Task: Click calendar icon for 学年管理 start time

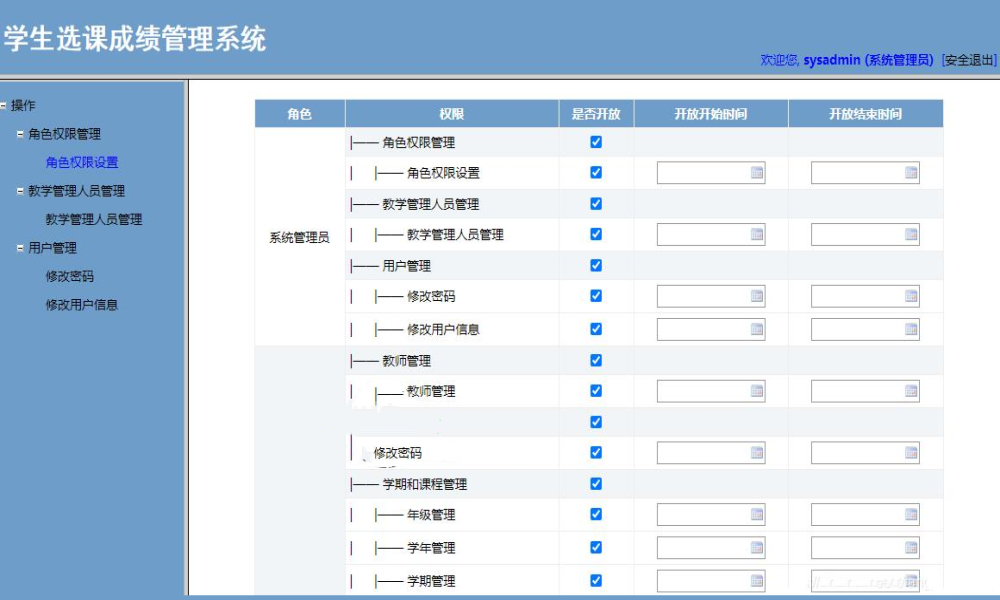Action: (x=757, y=548)
